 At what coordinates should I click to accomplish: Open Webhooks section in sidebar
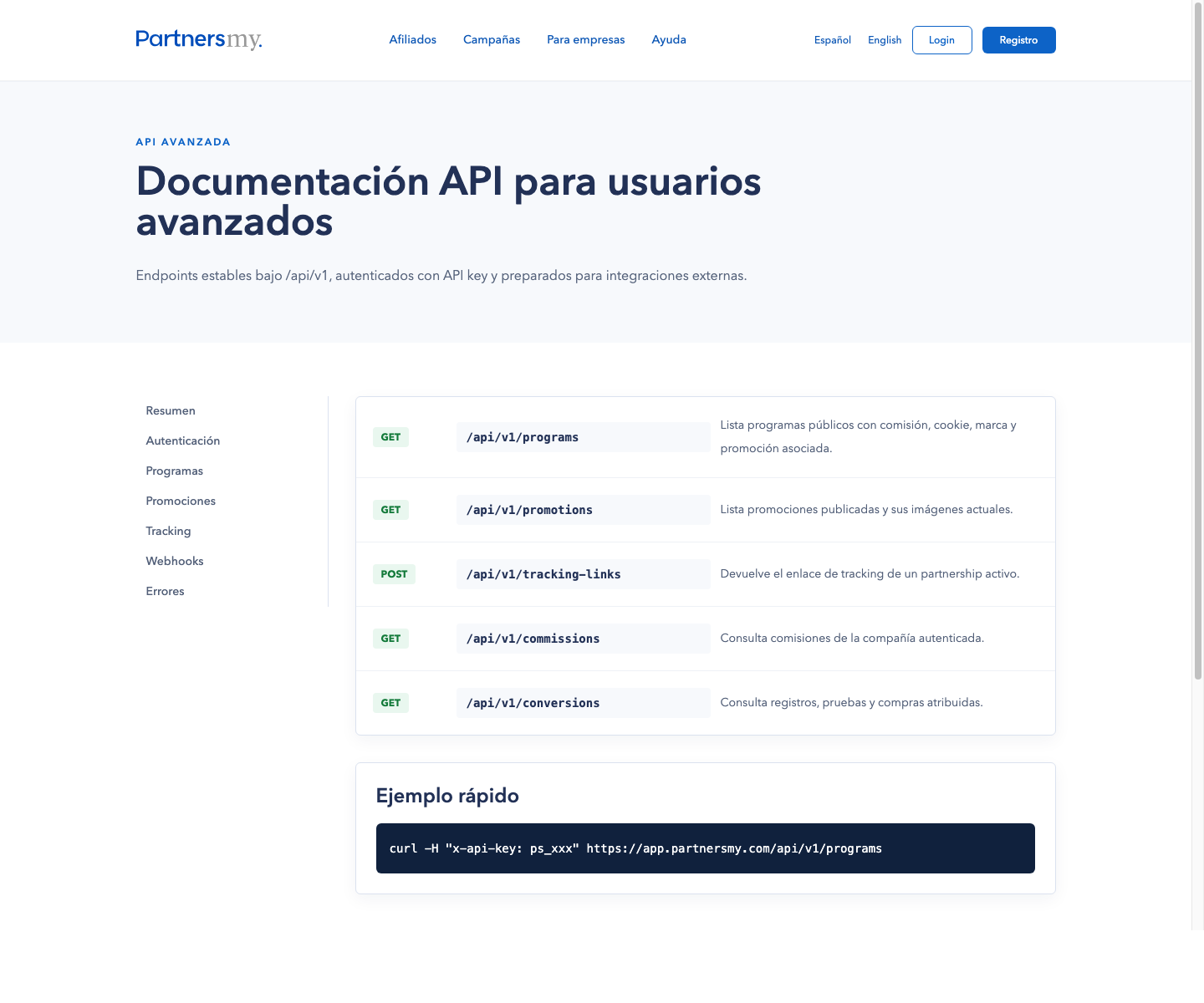click(x=175, y=561)
